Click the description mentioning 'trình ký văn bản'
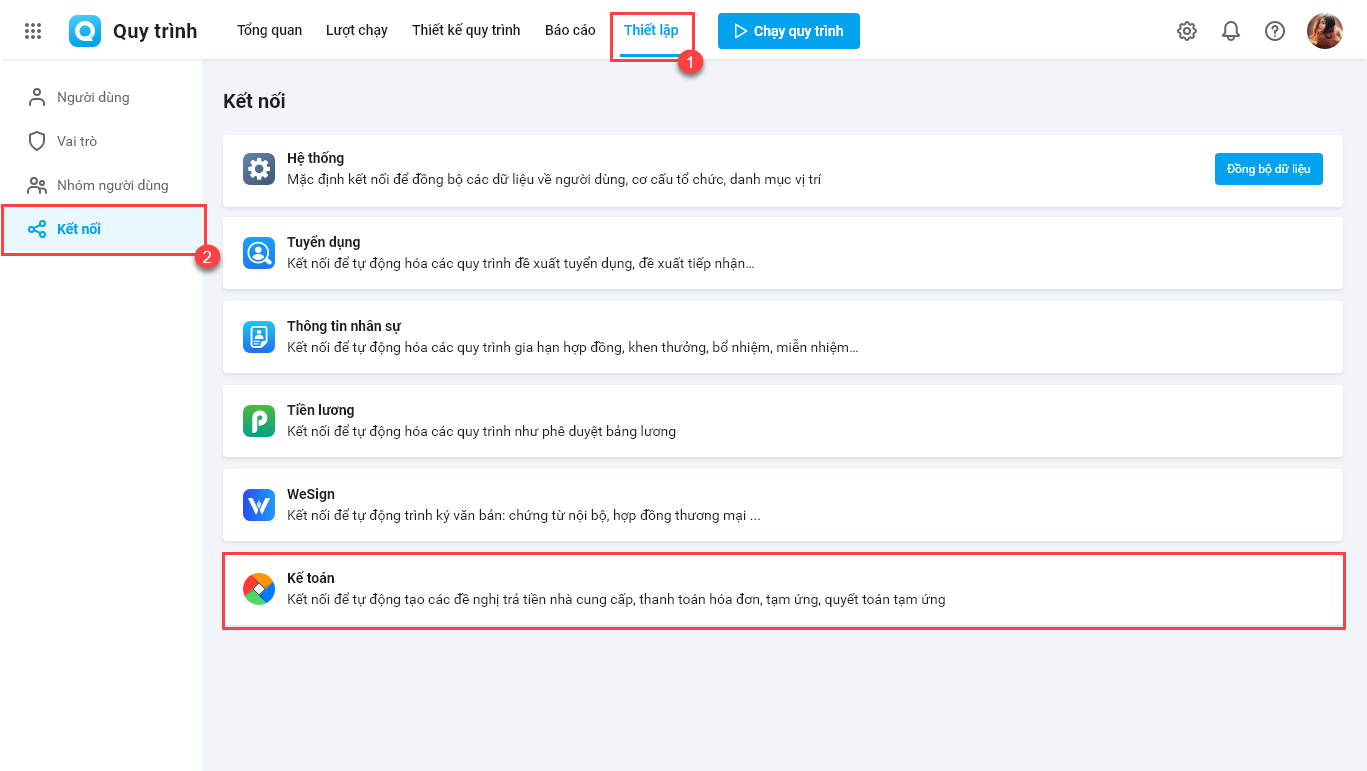Image resolution: width=1367 pixels, height=771 pixels. pos(524,516)
